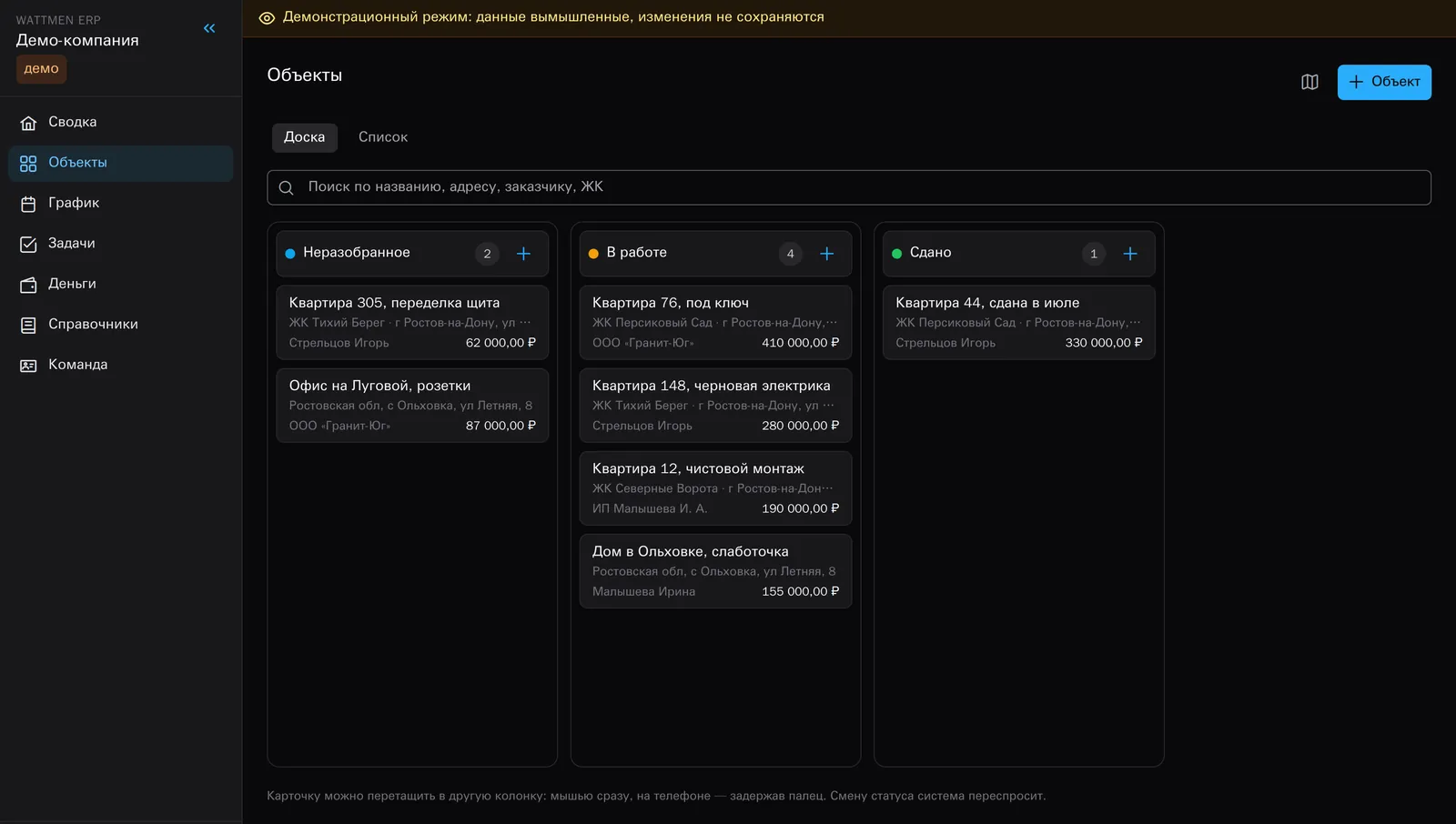Viewport: 1456px width, 824px height.
Task: Click the eye icon in the demo banner
Action: pos(267,17)
